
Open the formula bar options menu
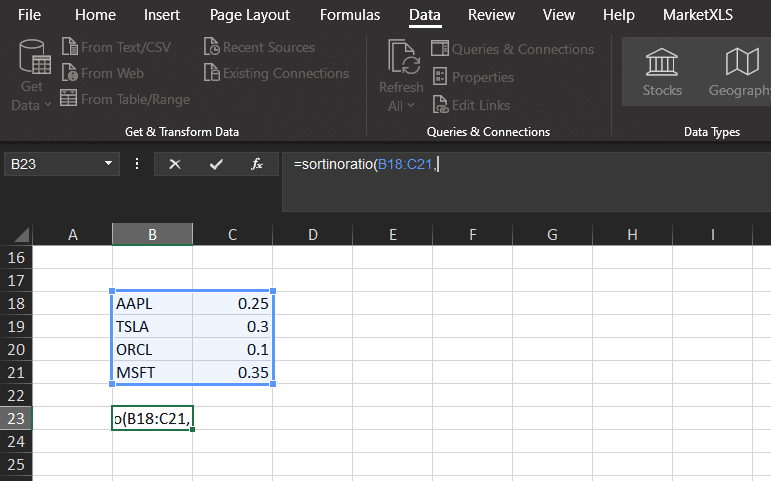137,164
